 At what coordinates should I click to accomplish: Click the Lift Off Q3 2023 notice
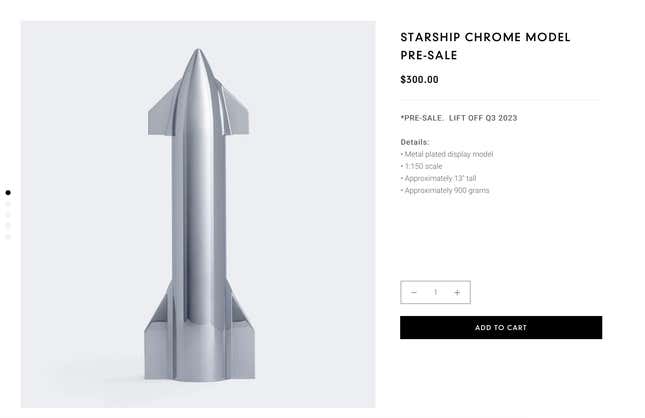click(458, 118)
